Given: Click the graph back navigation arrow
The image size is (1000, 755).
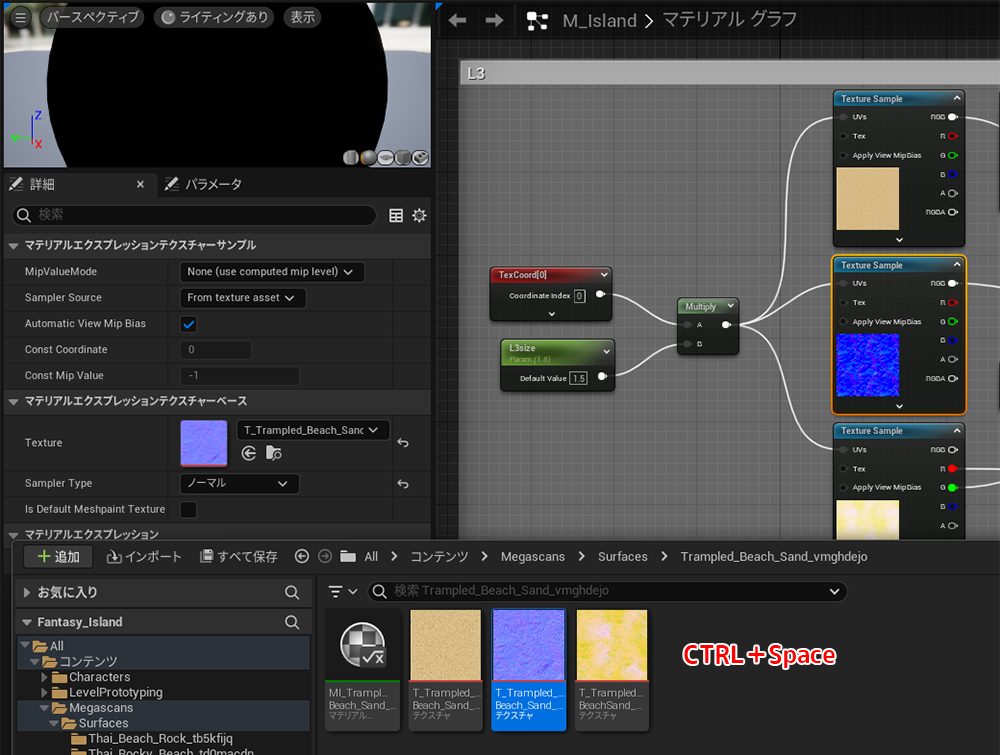Looking at the screenshot, I should pyautogui.click(x=458, y=20).
